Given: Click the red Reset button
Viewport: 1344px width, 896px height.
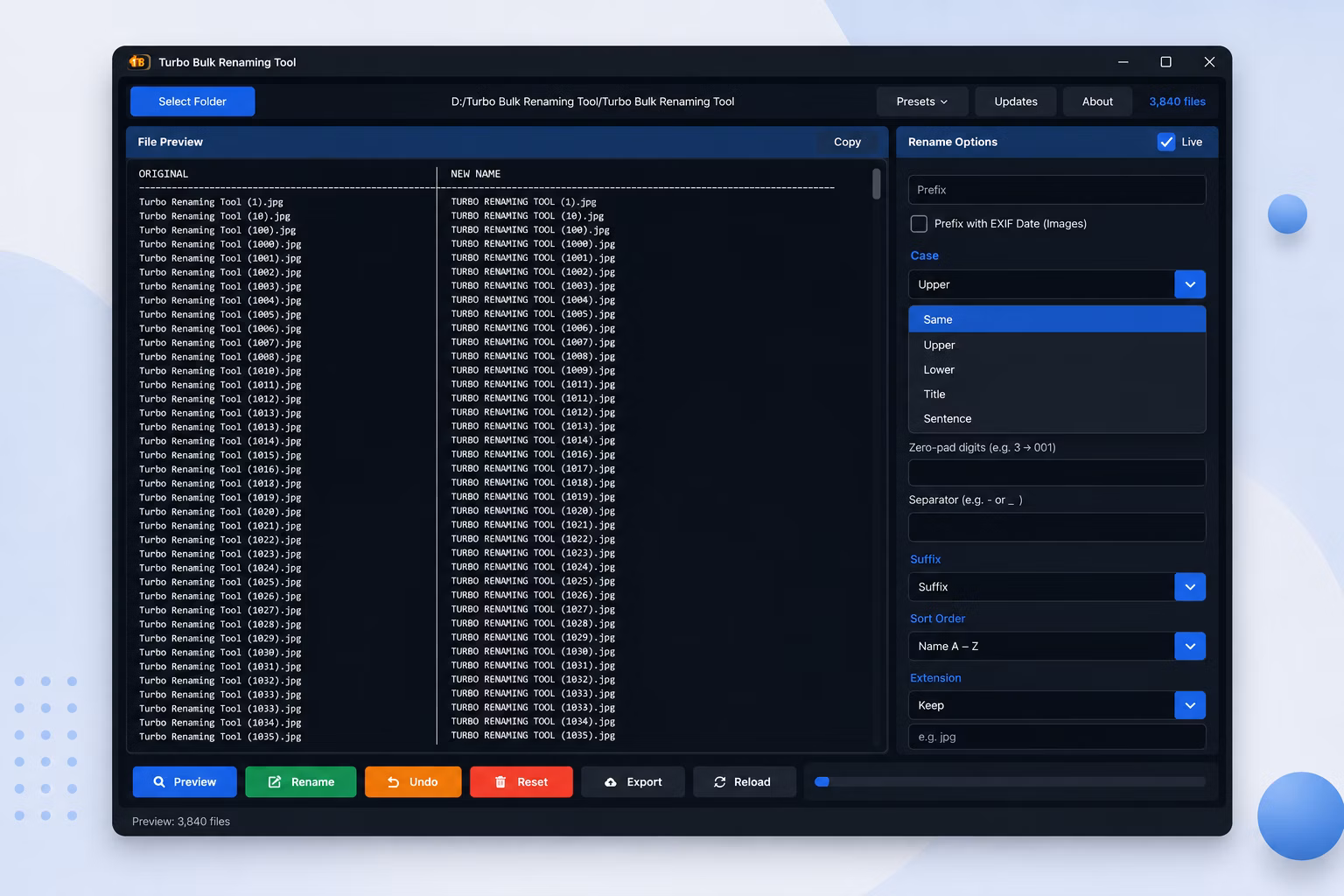Looking at the screenshot, I should 521,782.
